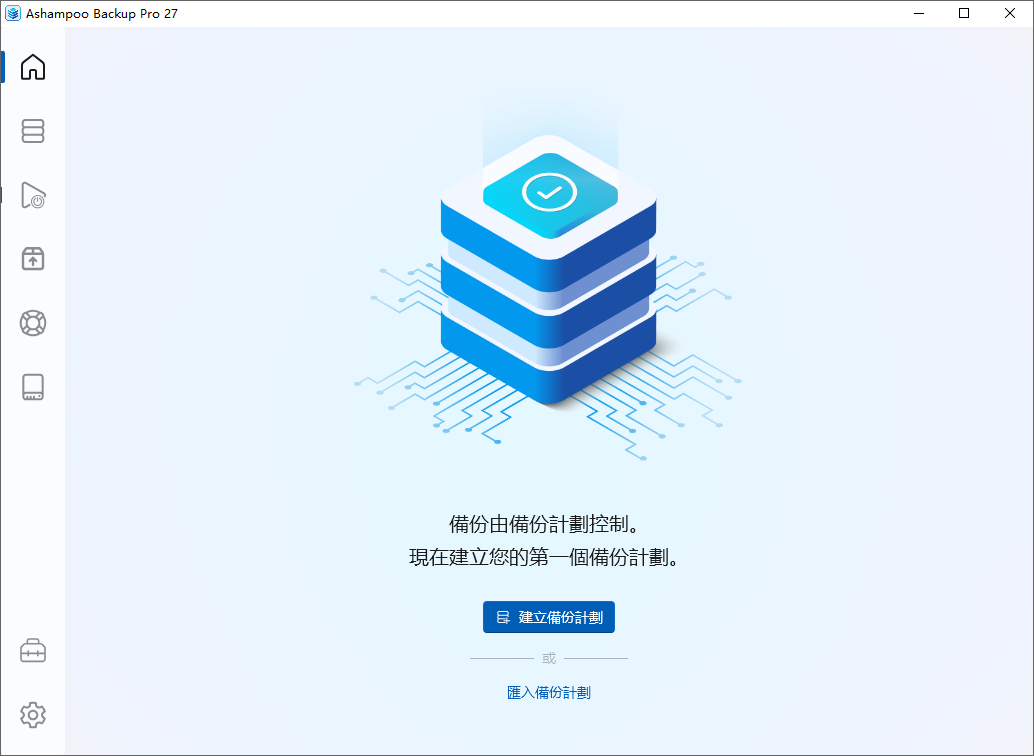Open the archive upload box icon
This screenshot has width=1034, height=756.
pyautogui.click(x=33, y=259)
